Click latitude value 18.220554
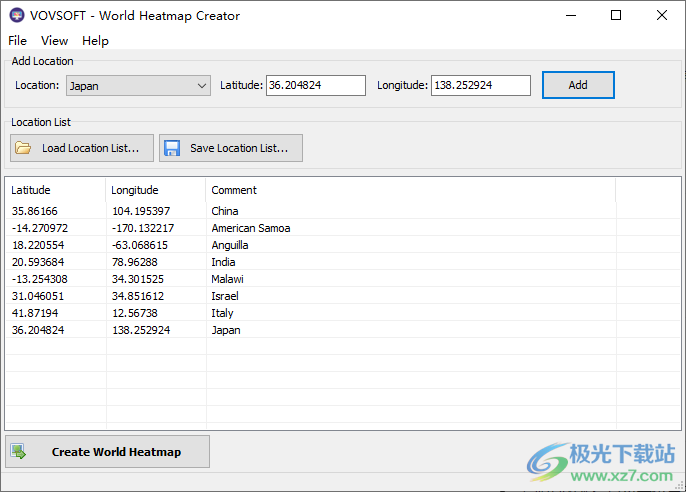The height and width of the screenshot is (492, 686). pyautogui.click(x=38, y=245)
